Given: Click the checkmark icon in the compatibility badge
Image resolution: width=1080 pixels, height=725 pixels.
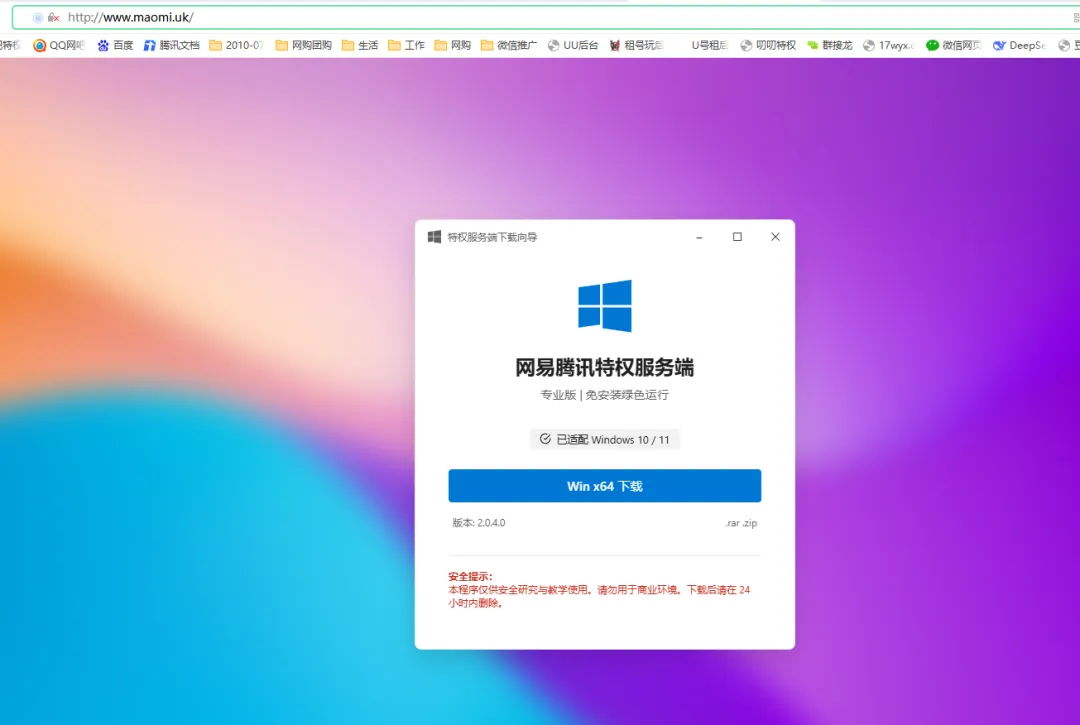Looking at the screenshot, I should pos(545,439).
